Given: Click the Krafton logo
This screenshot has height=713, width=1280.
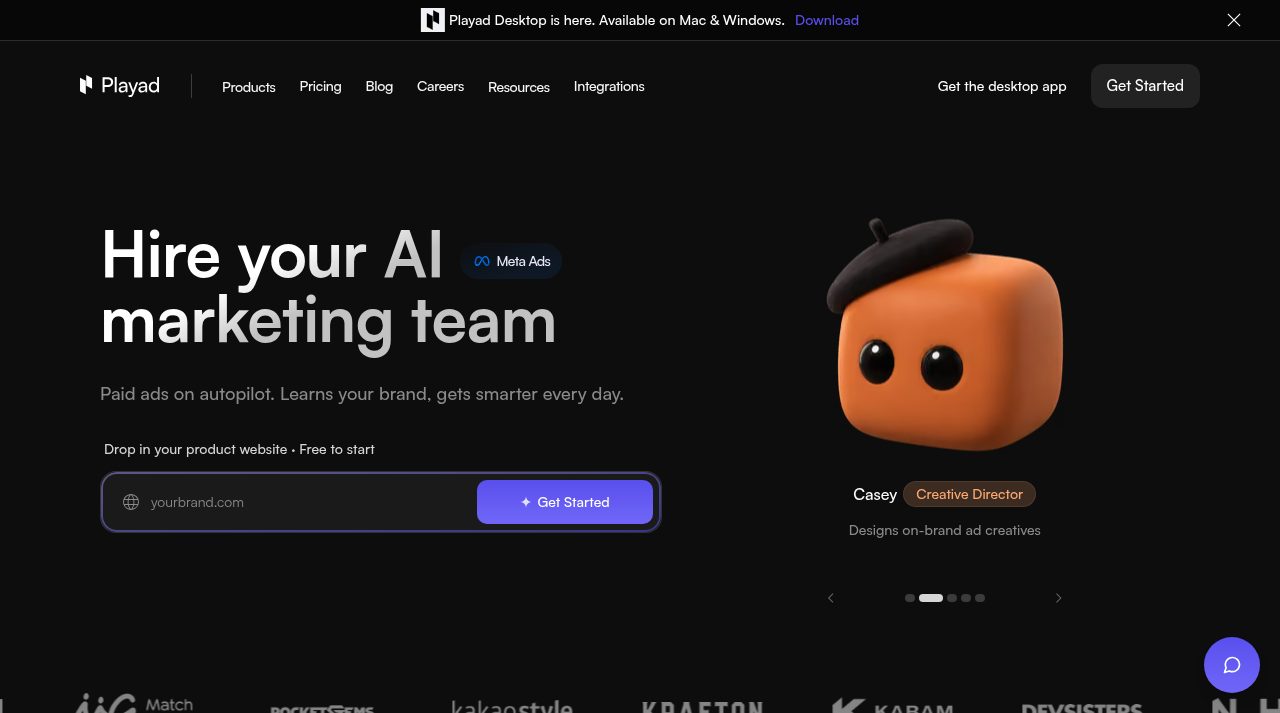Looking at the screenshot, I should coord(702,707).
